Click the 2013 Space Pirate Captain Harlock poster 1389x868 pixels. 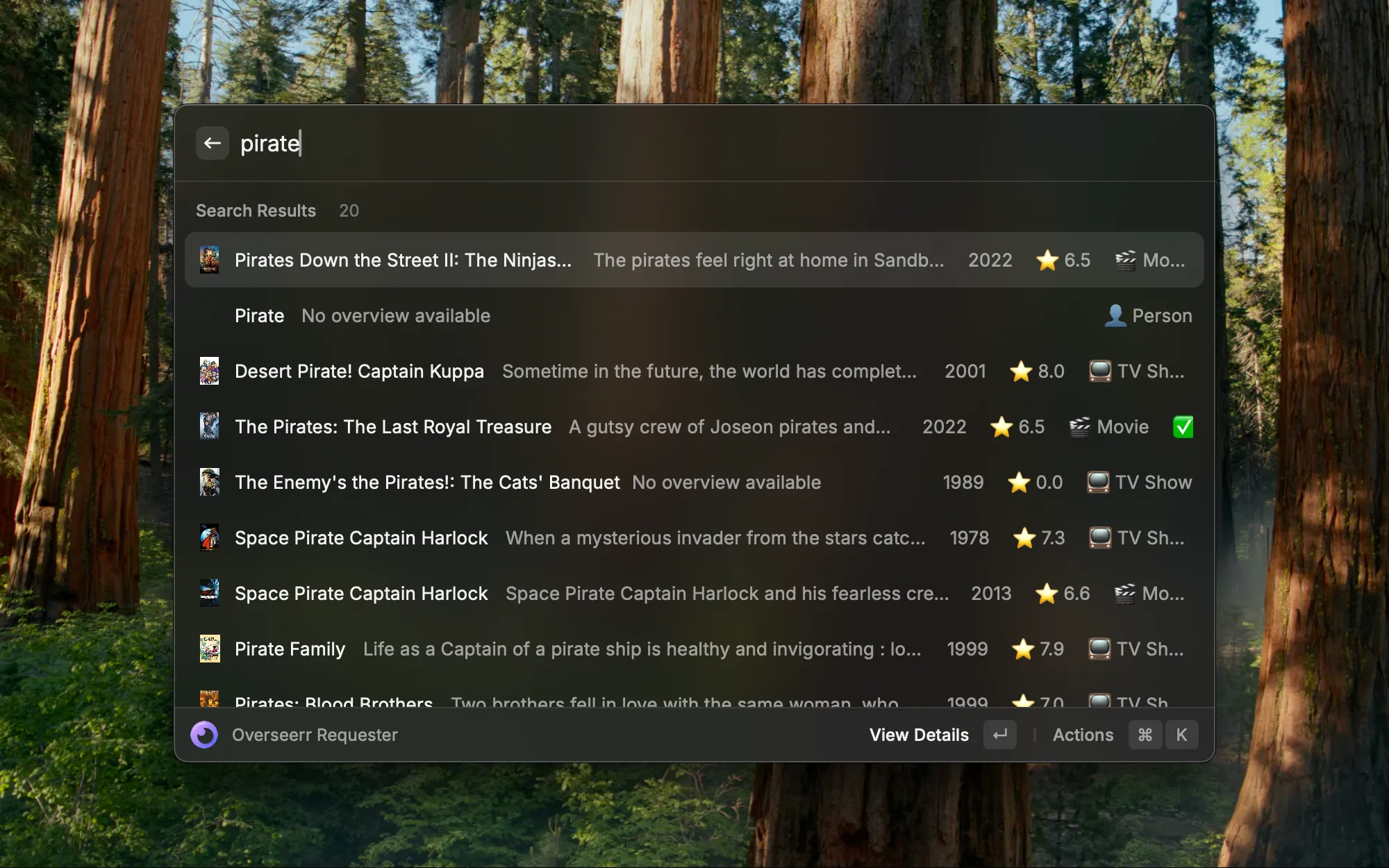click(209, 593)
